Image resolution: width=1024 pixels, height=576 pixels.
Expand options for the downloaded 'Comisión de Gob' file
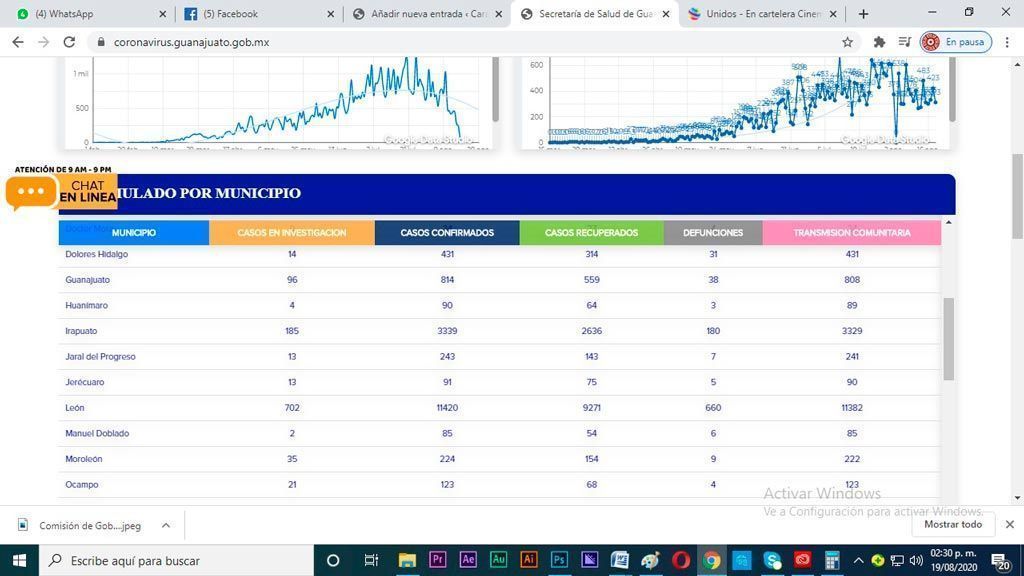tap(166, 525)
